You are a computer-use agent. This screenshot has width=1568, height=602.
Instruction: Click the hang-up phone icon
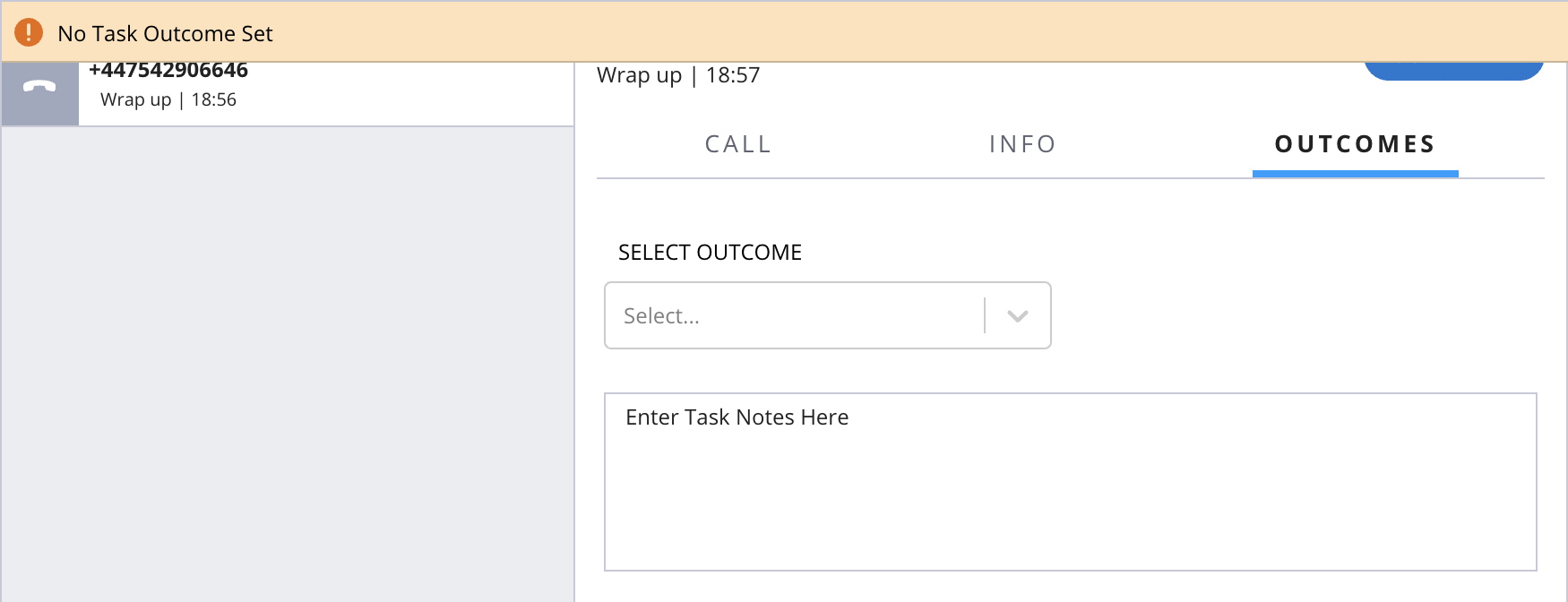point(39,86)
